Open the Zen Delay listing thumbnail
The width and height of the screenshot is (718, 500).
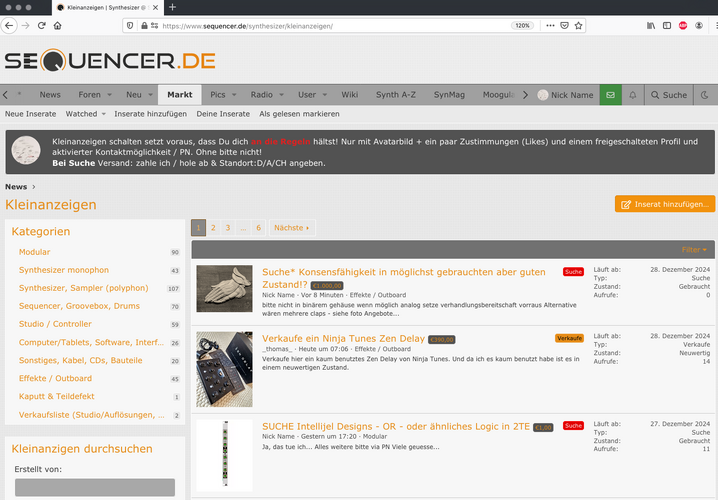[224, 369]
